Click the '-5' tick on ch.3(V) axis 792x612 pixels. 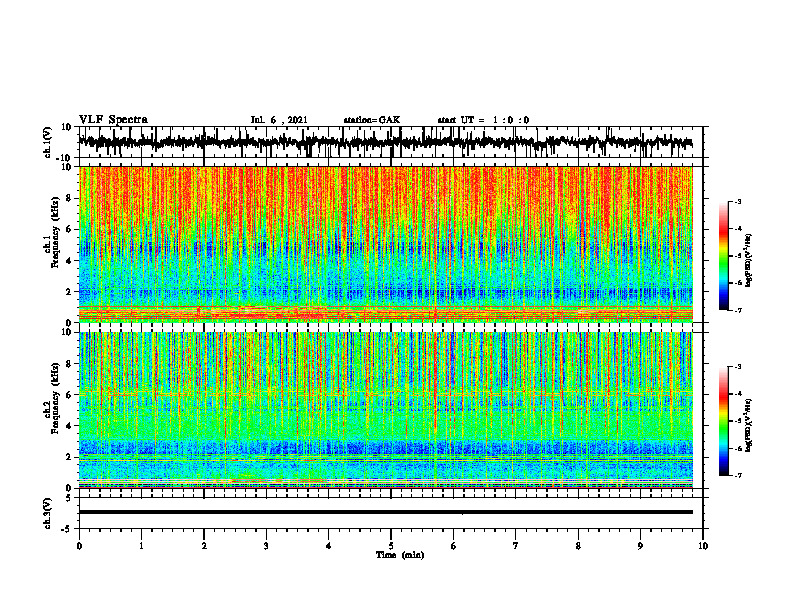pos(68,528)
